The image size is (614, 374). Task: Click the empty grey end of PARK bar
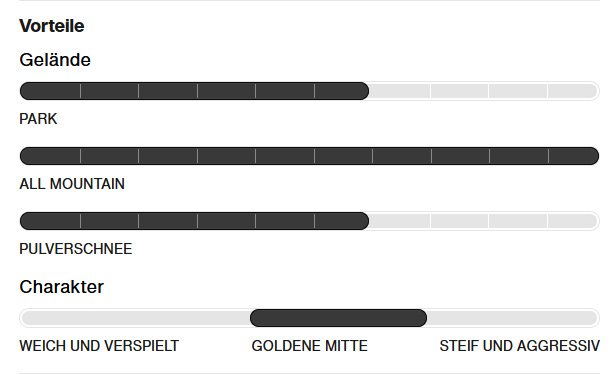484,91
